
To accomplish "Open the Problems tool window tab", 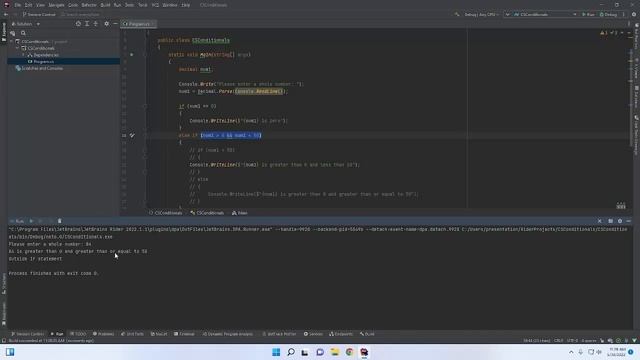I will click(103, 334).
